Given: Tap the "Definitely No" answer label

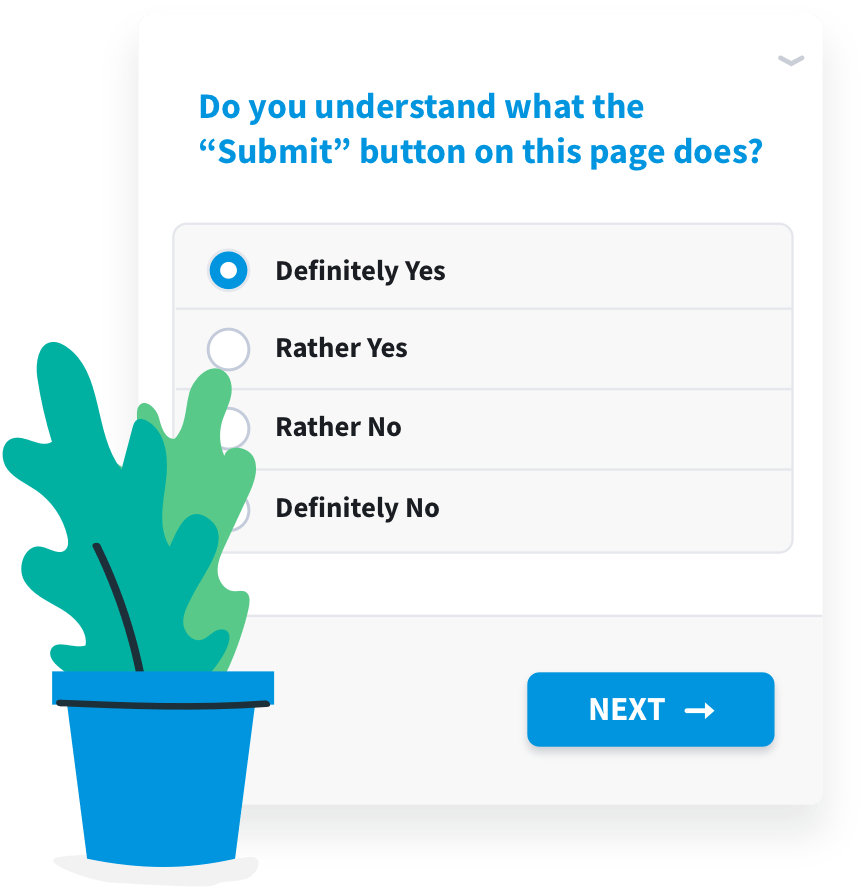Looking at the screenshot, I should [x=357, y=508].
